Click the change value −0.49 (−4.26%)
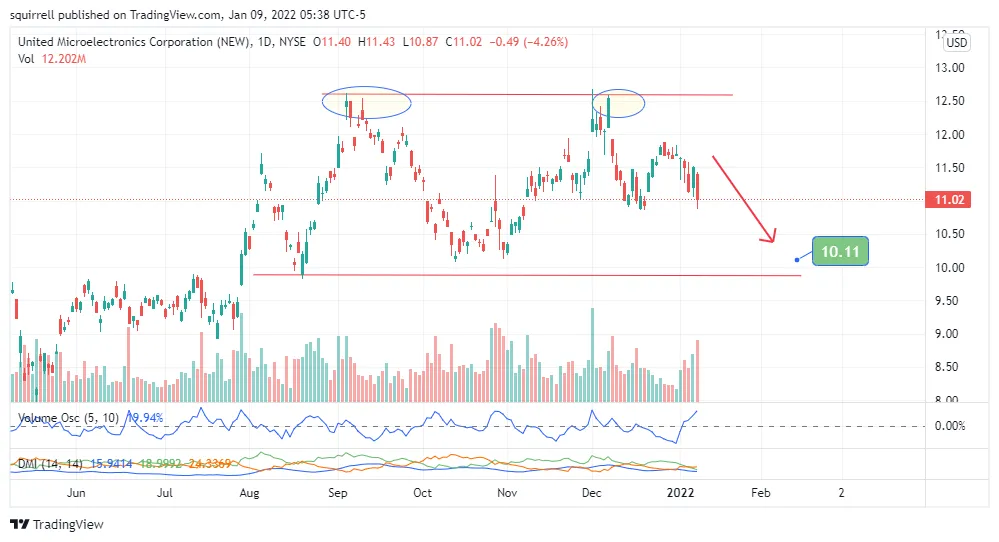Screen dimensions: 999x542 pos(529,42)
